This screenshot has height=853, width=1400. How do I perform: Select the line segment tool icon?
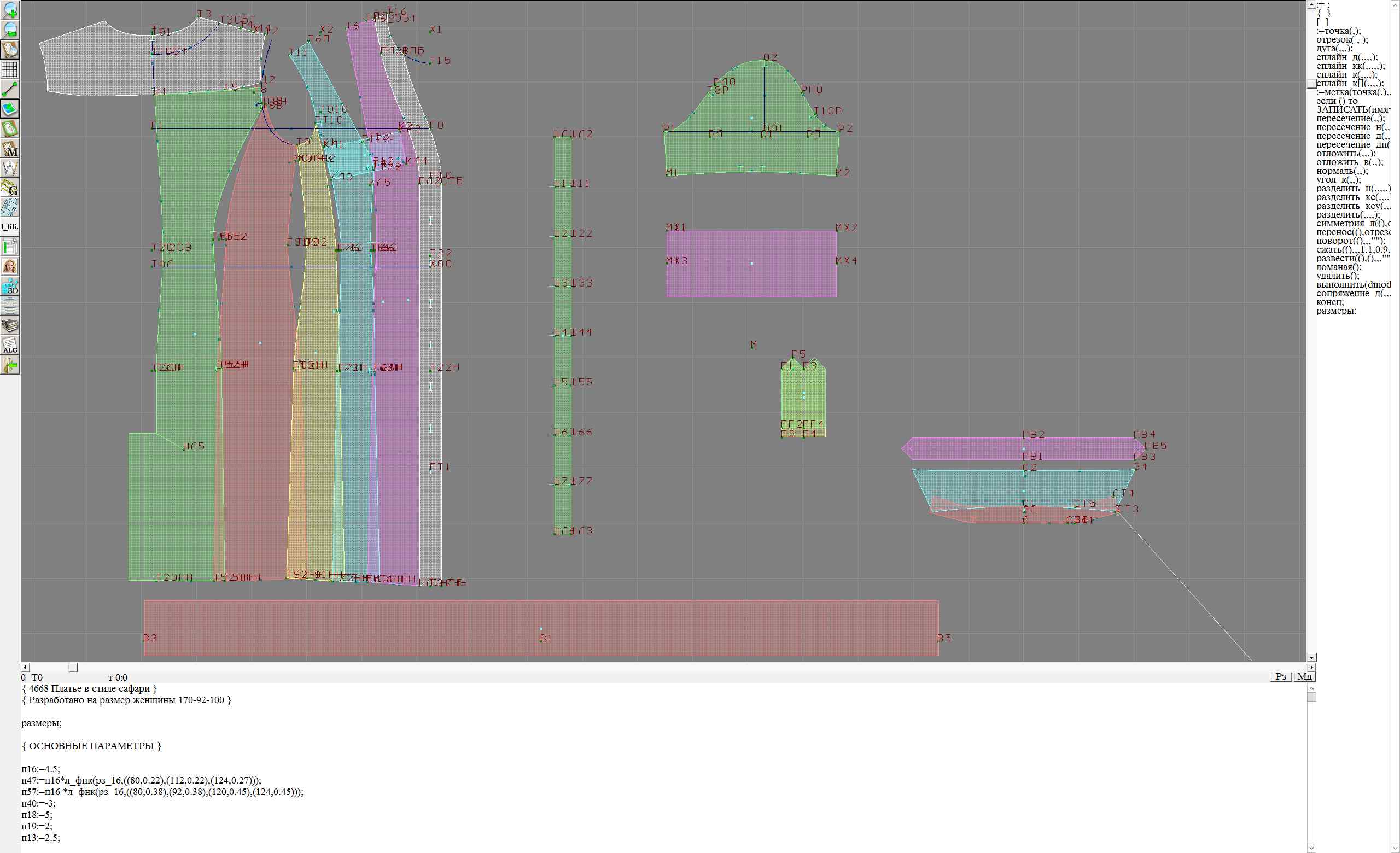pyautogui.click(x=10, y=89)
